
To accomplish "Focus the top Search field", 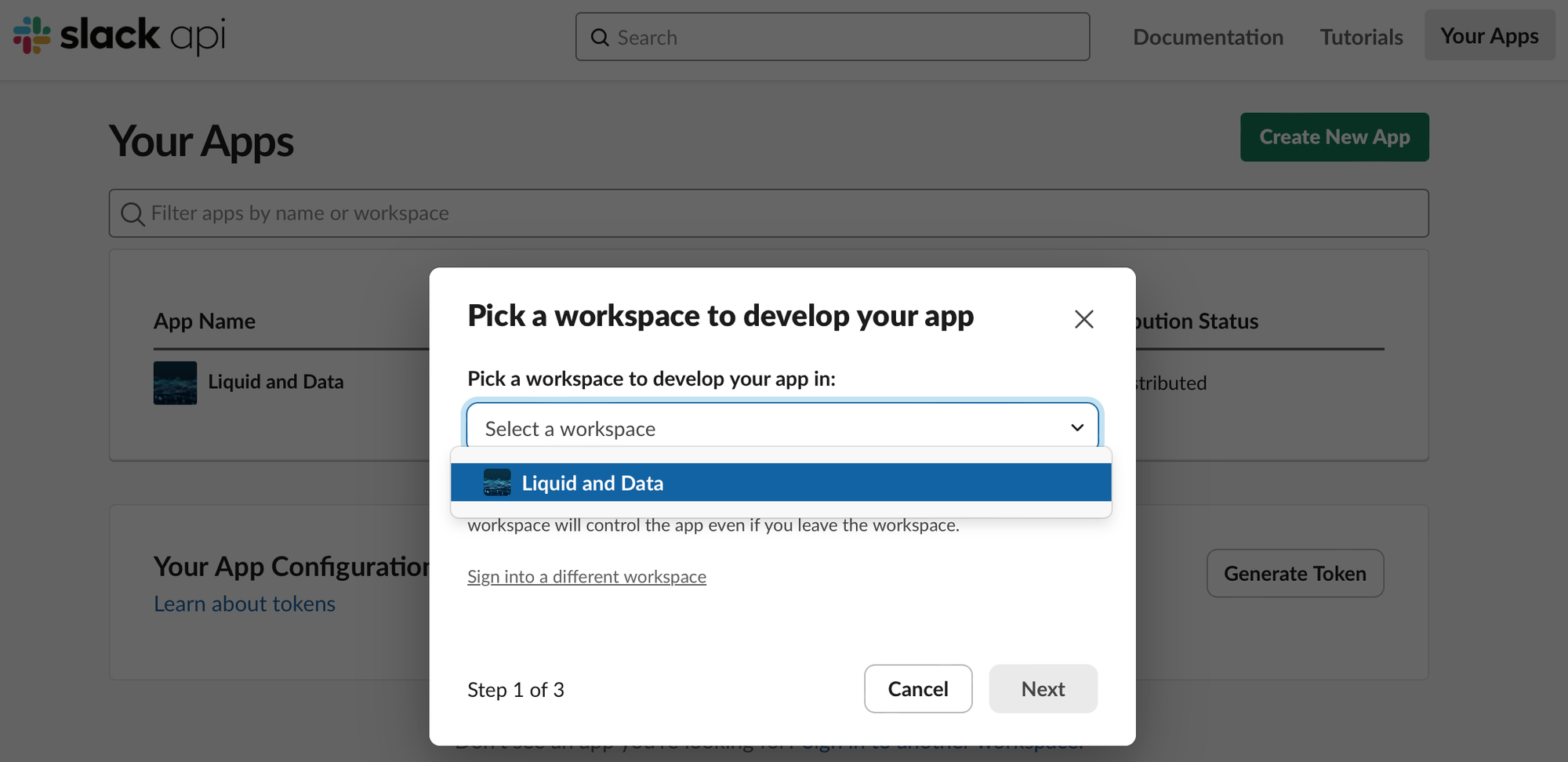I will pos(833,37).
